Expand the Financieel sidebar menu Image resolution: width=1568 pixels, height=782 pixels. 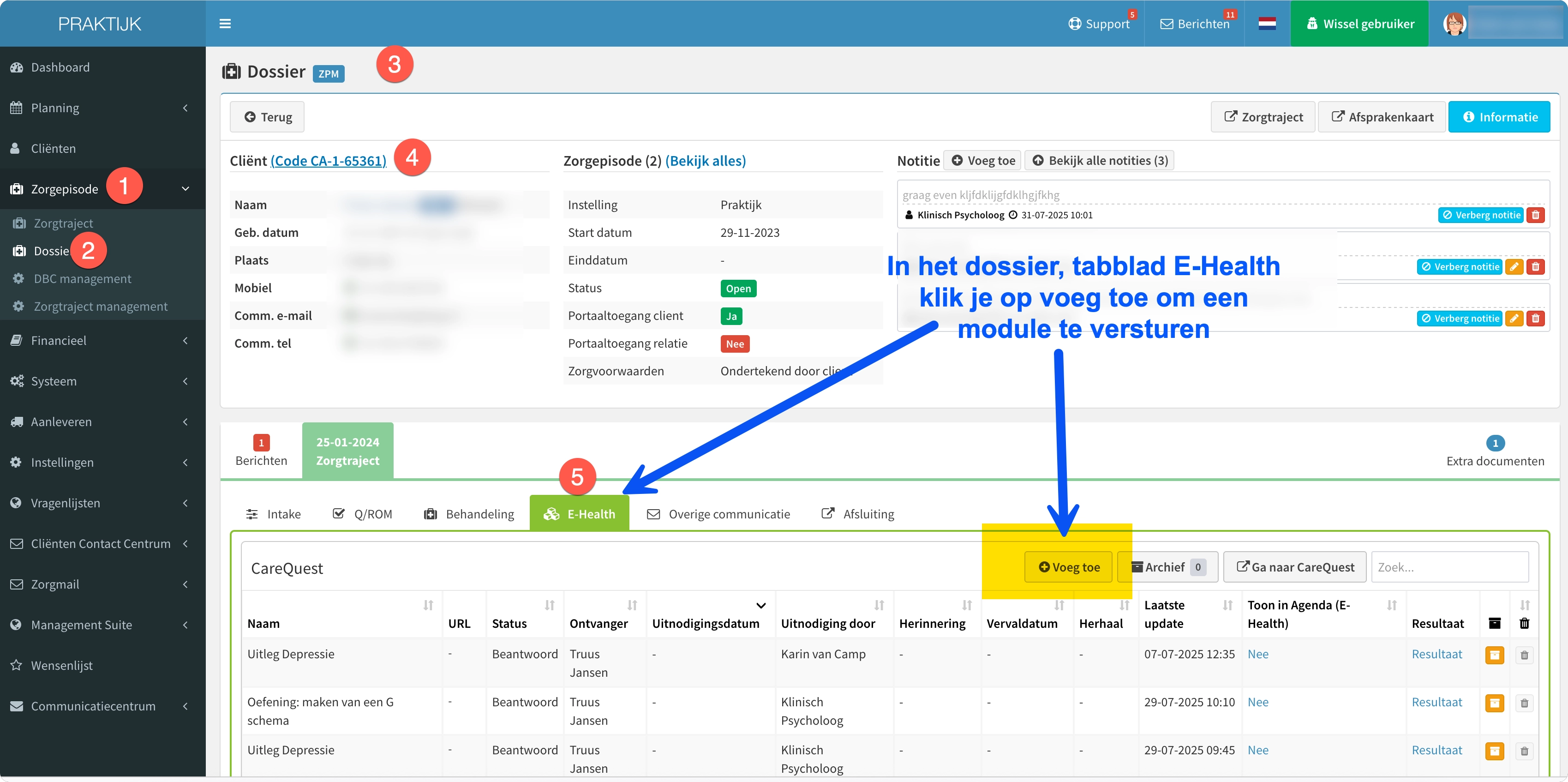click(x=103, y=340)
